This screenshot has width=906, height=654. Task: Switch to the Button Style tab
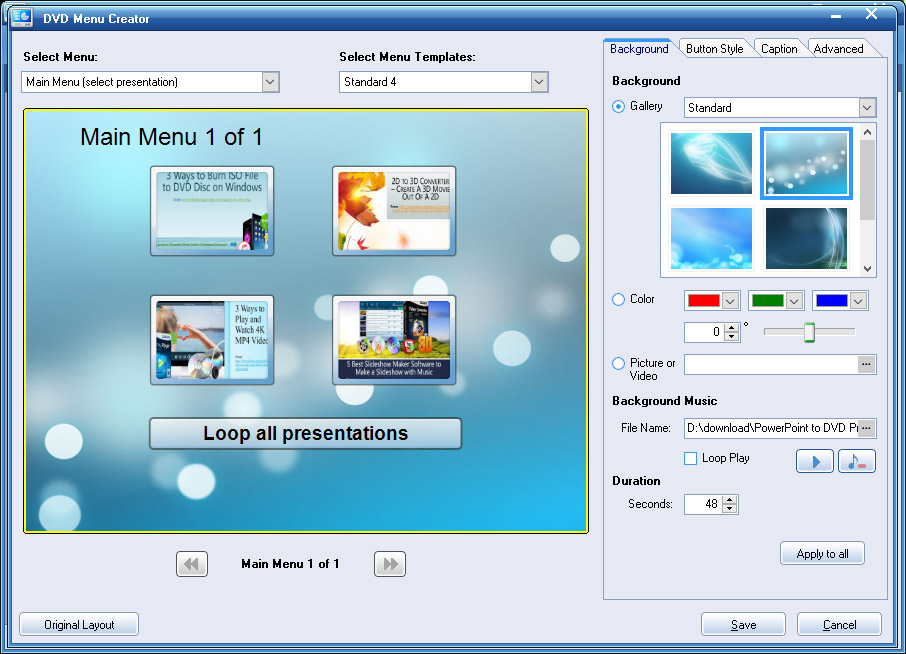click(x=714, y=49)
